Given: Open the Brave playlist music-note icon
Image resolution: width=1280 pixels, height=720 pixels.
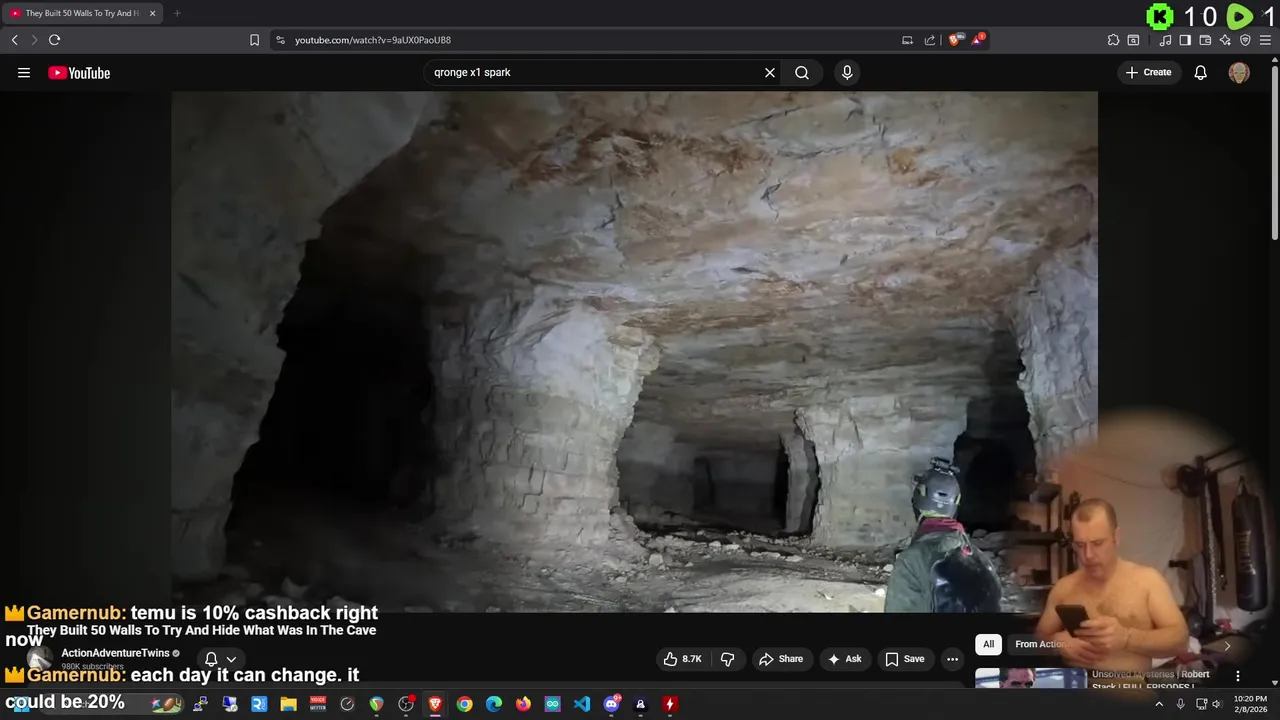Looking at the screenshot, I should [1165, 40].
